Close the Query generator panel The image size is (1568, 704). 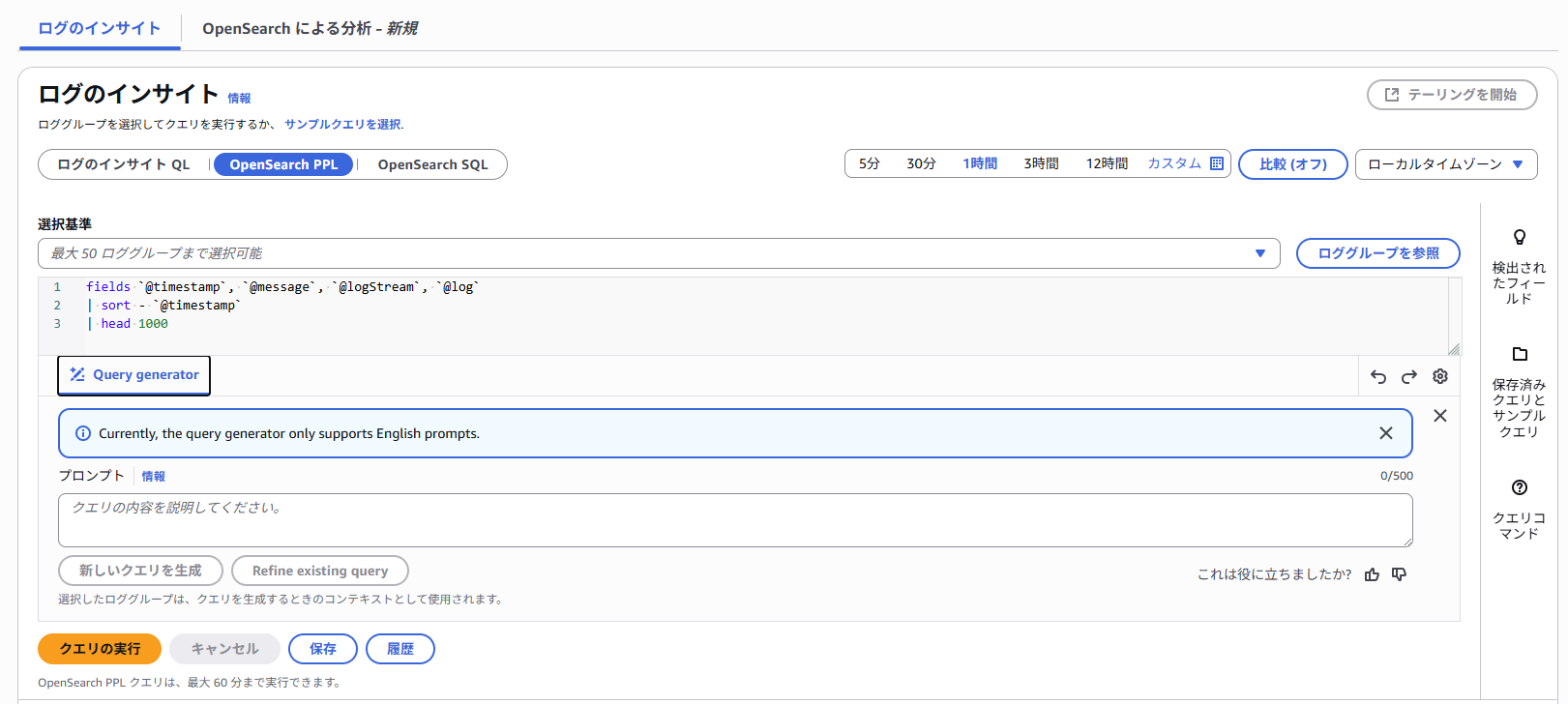tap(1440, 416)
